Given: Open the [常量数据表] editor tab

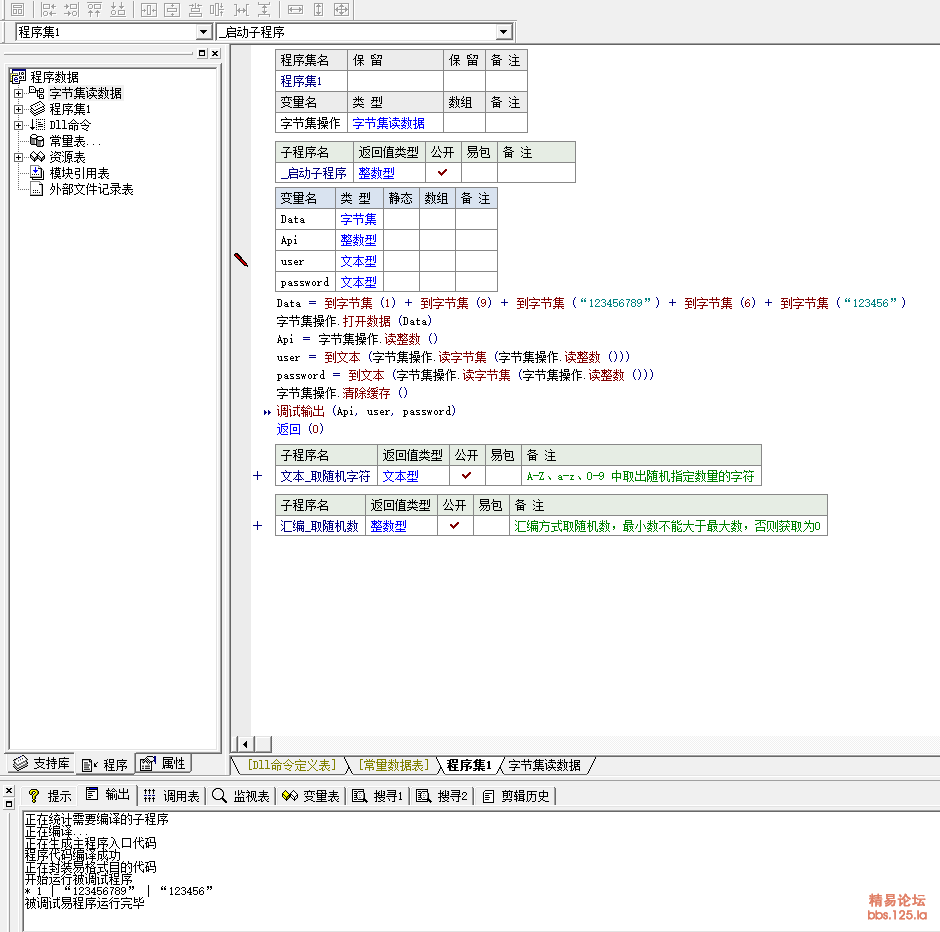Looking at the screenshot, I should tap(394, 765).
